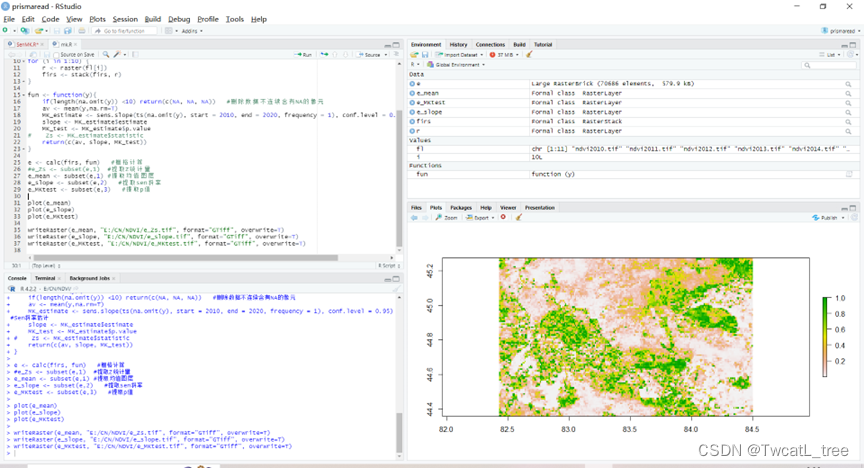This screenshot has height=468, width=864.
Task: Maximize the Environment pane
Action: coord(852,45)
